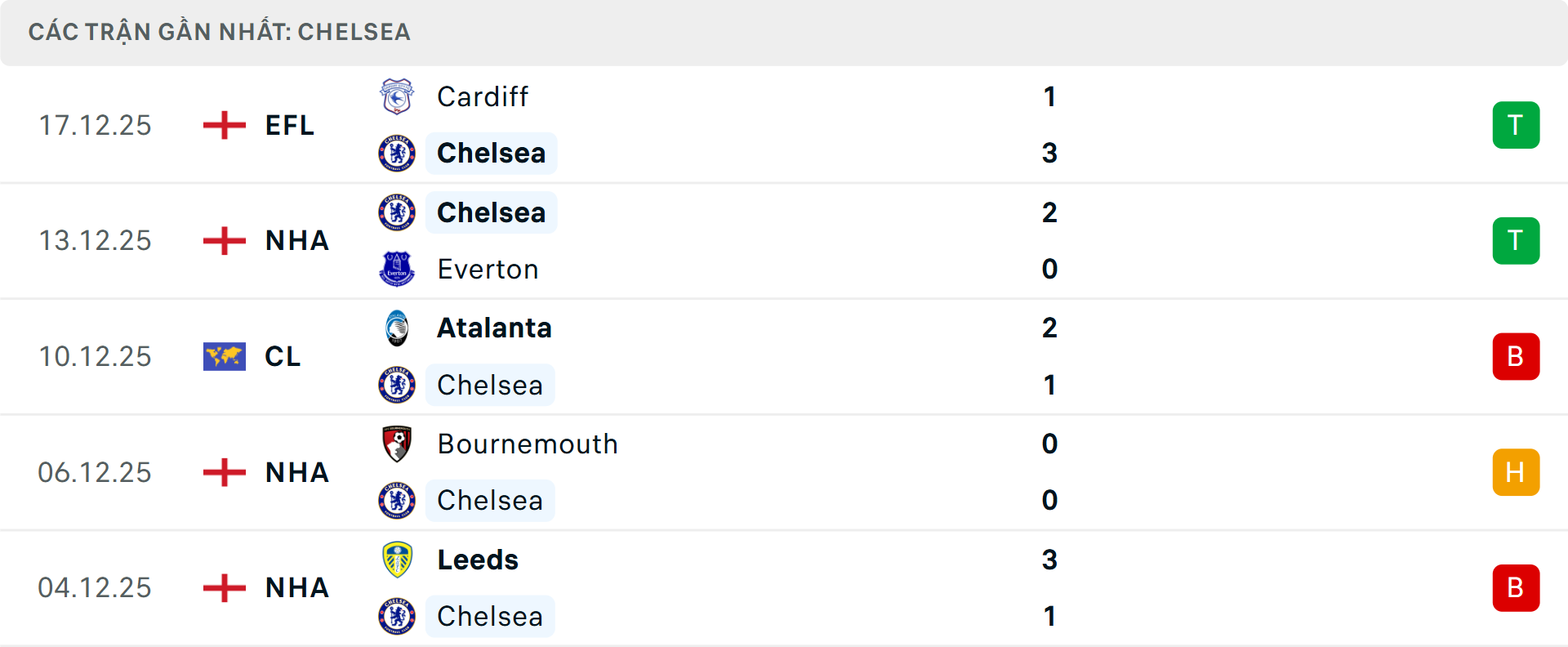Click the Everton club crest icon
1568x647 pixels.
click(x=397, y=269)
